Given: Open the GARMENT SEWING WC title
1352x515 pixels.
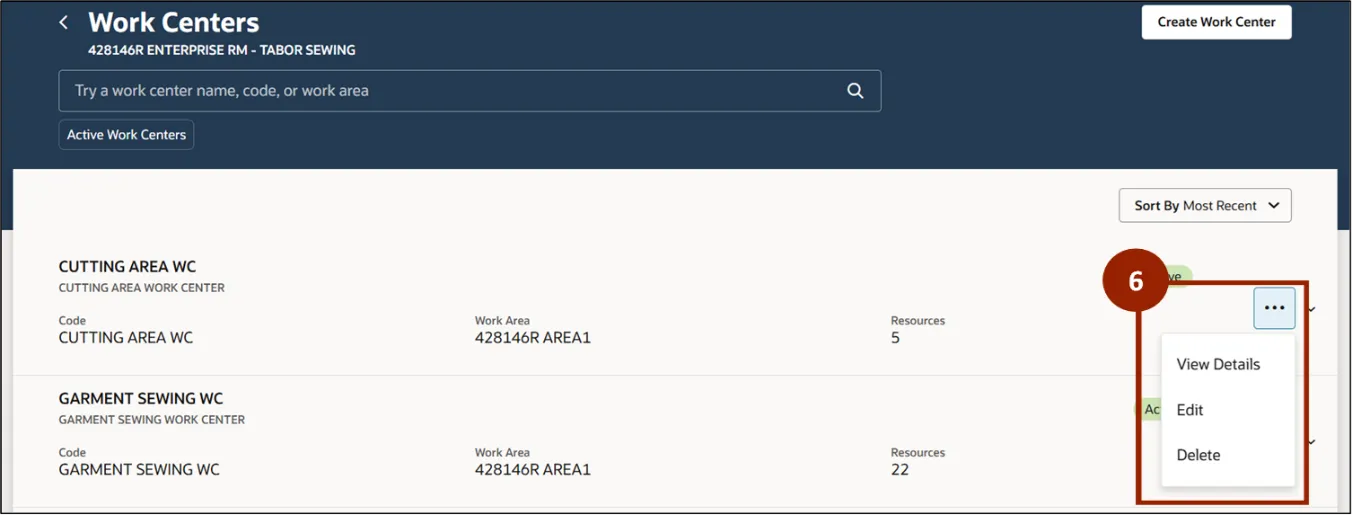Looking at the screenshot, I should tap(141, 398).
